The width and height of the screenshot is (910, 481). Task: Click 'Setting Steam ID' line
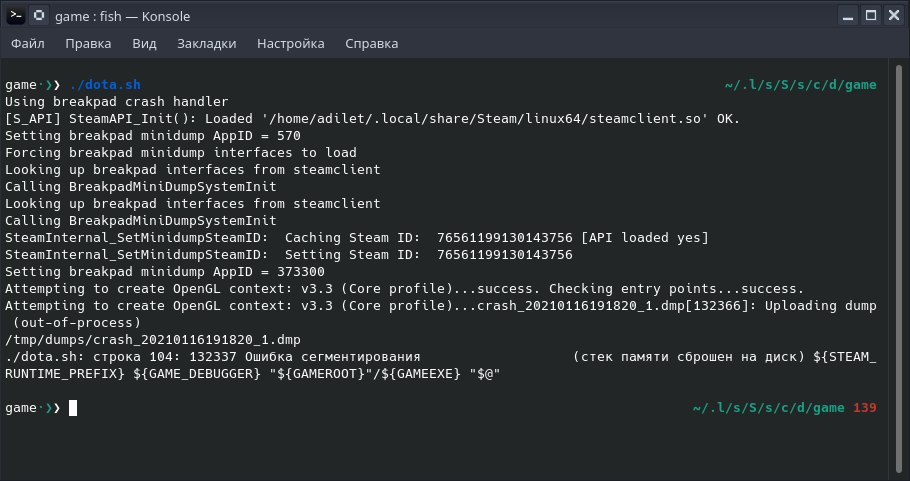288,255
